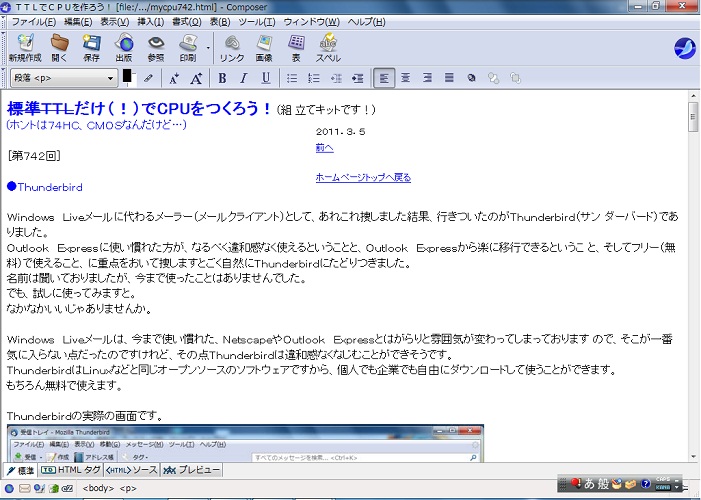Insert an image with 画像 icon

(264, 47)
